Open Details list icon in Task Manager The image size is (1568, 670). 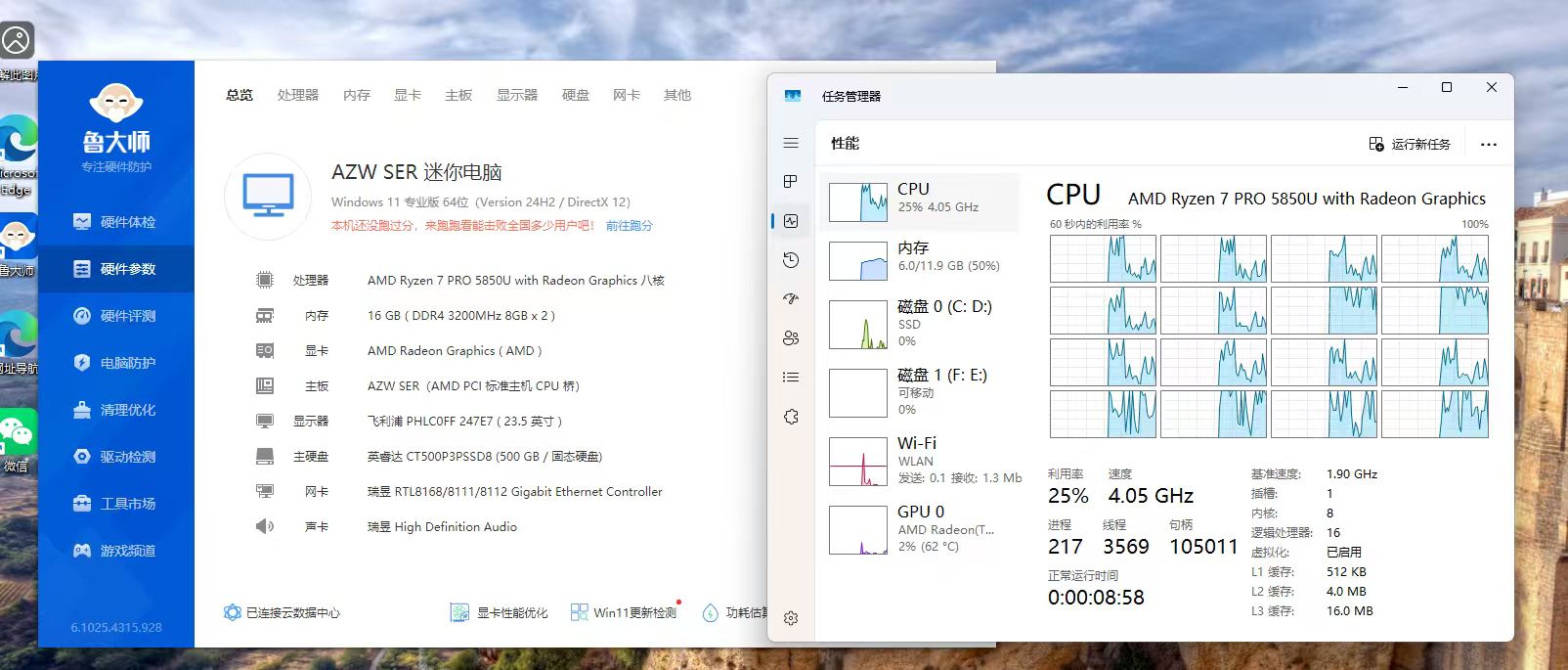point(791,378)
